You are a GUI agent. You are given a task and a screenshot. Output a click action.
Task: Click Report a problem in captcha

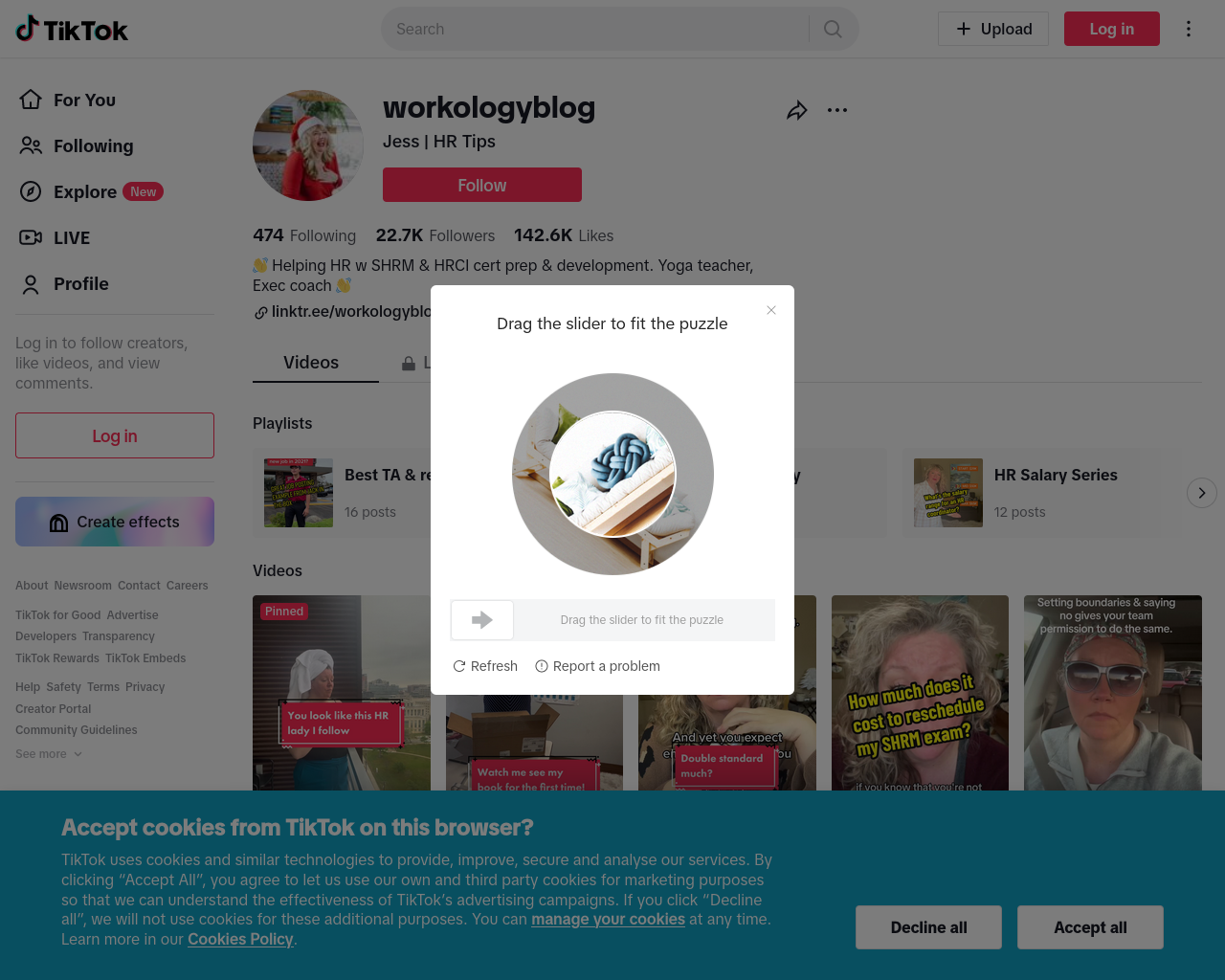(x=597, y=666)
